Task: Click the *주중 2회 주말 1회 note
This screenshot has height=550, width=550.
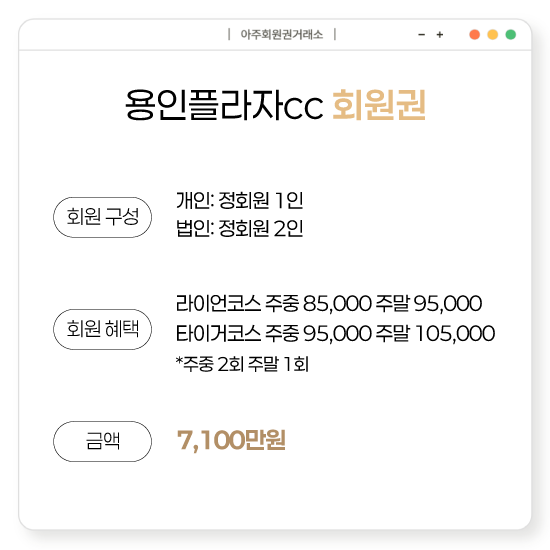Action: [x=242, y=364]
